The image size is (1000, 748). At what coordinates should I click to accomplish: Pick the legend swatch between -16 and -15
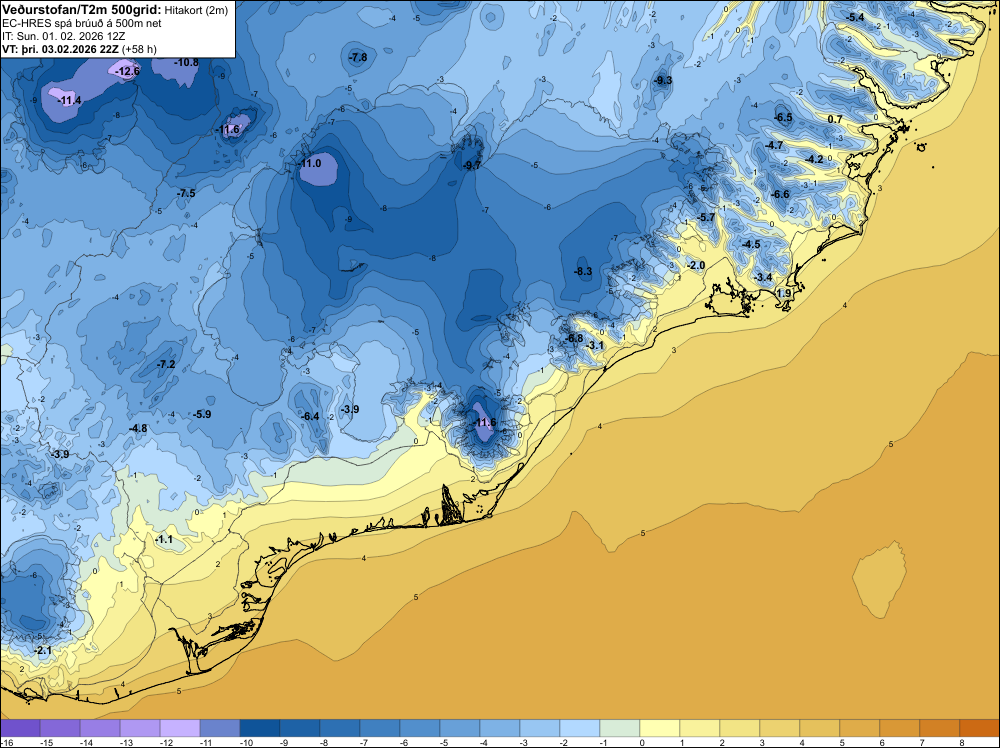[x=20, y=728]
